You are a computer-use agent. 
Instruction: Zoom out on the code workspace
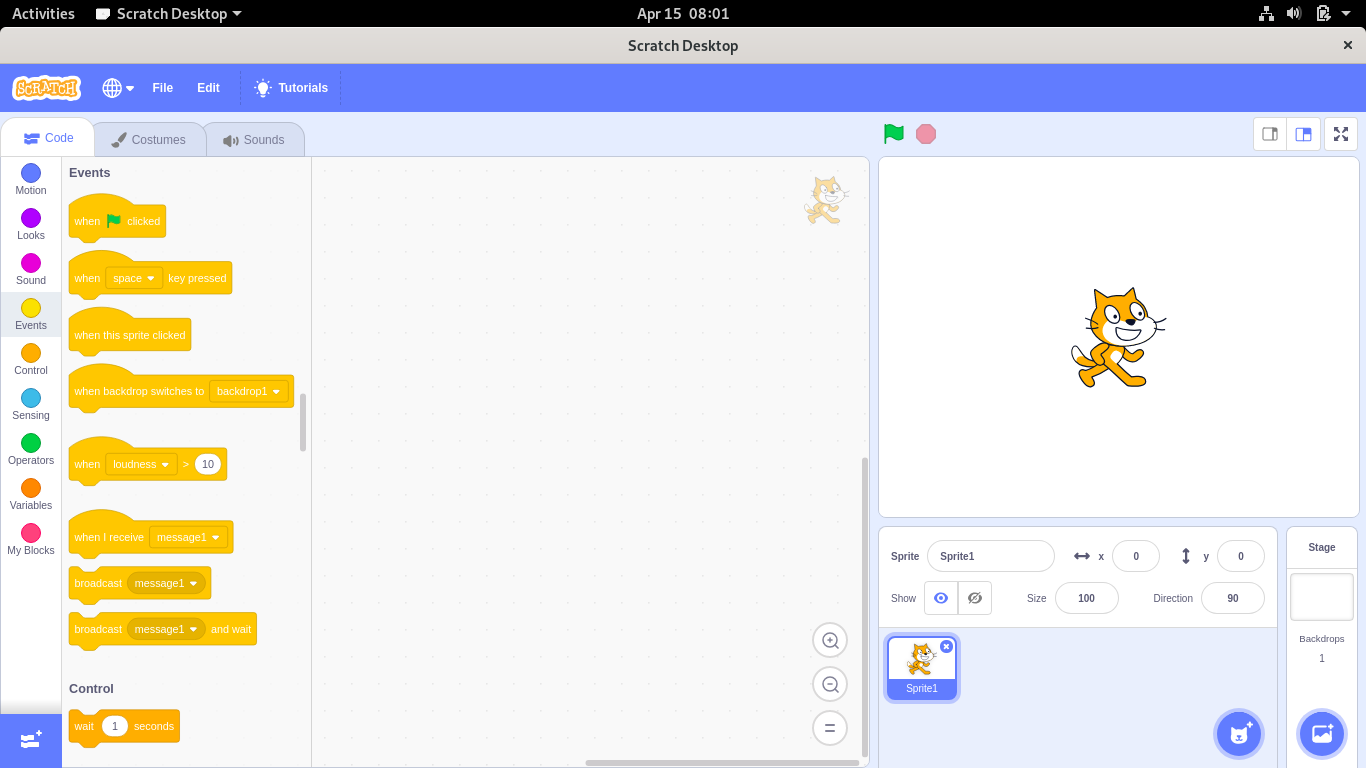[x=830, y=684]
